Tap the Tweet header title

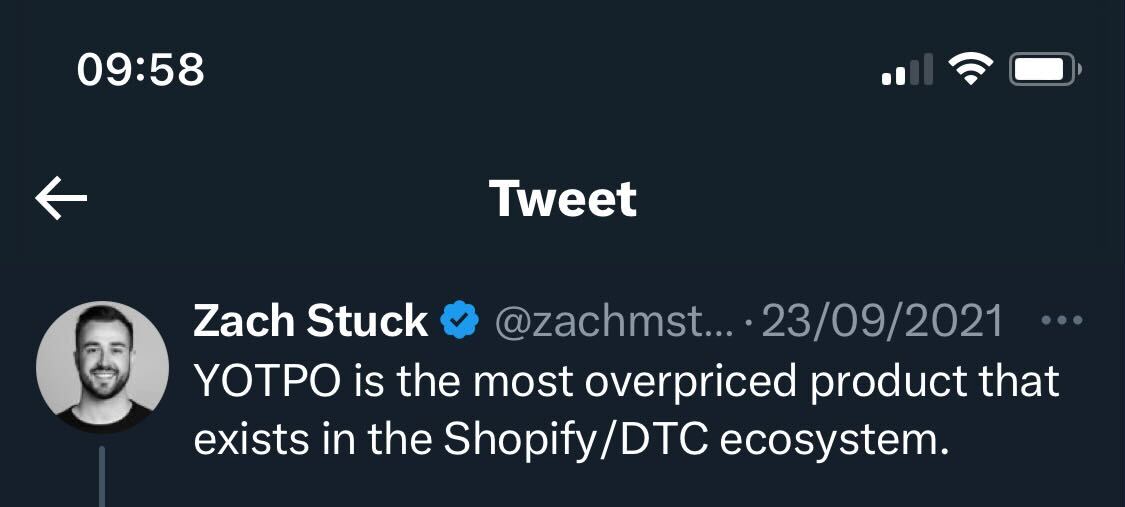pos(562,199)
